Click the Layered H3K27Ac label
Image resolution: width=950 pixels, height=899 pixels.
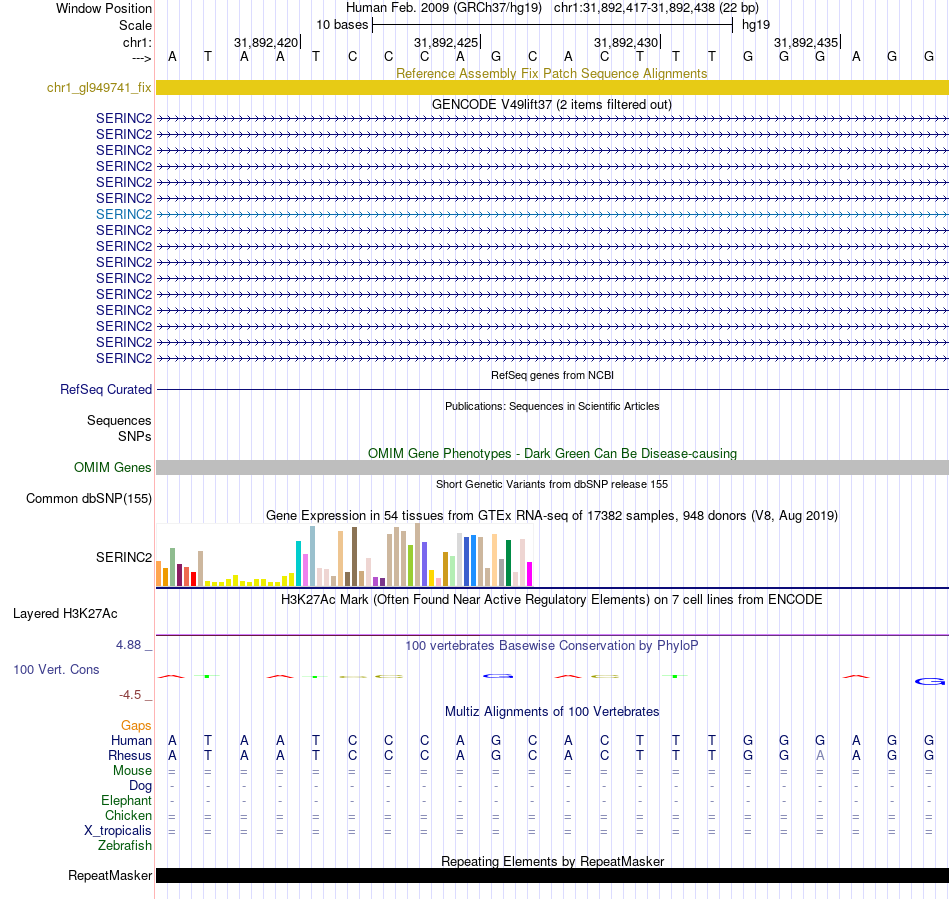coord(65,614)
